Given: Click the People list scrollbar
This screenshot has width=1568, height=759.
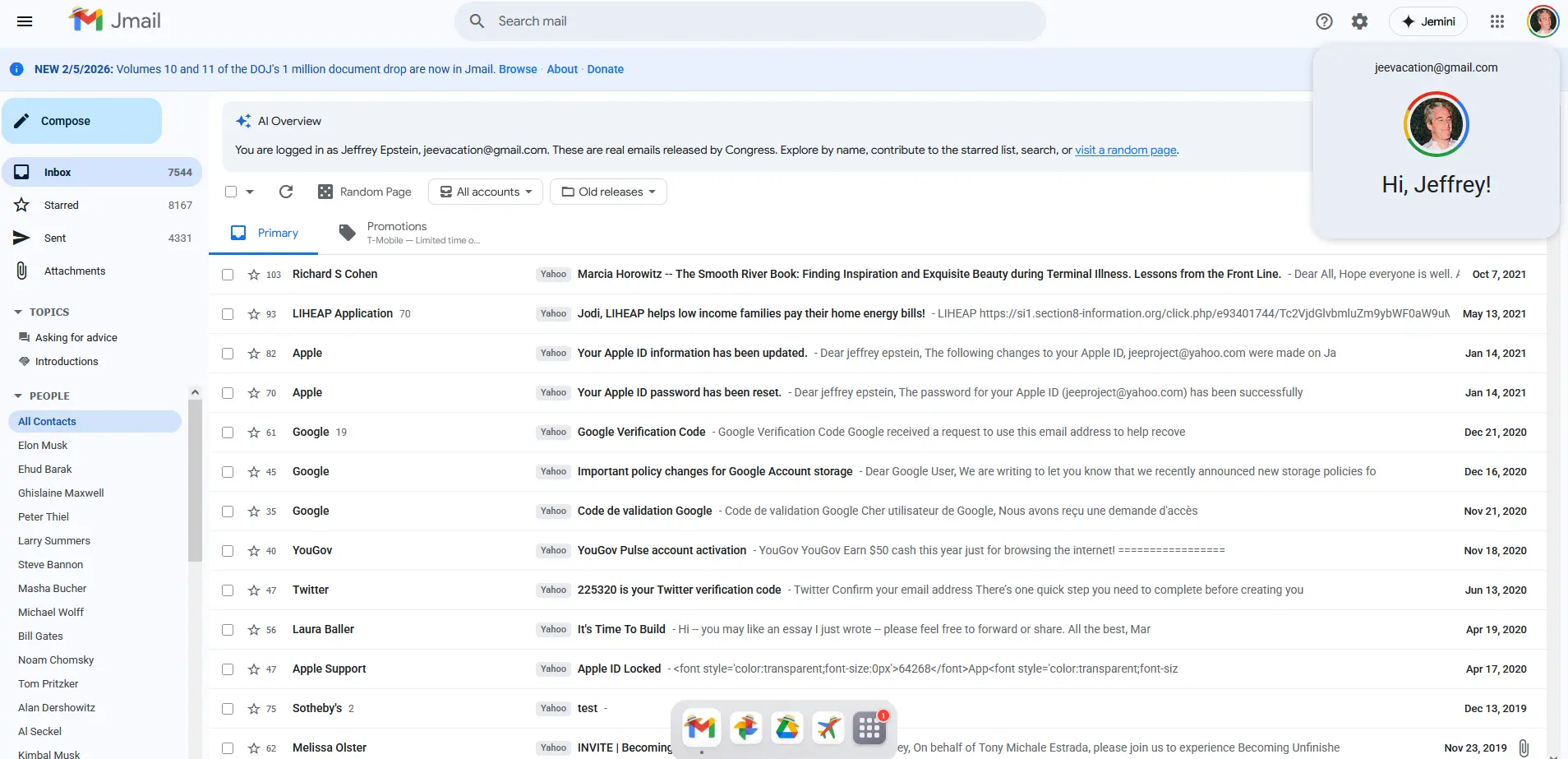Looking at the screenshot, I should point(195,480).
